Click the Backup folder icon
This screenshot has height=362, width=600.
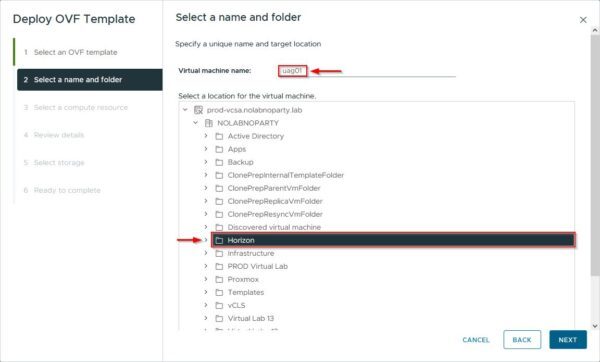point(219,162)
